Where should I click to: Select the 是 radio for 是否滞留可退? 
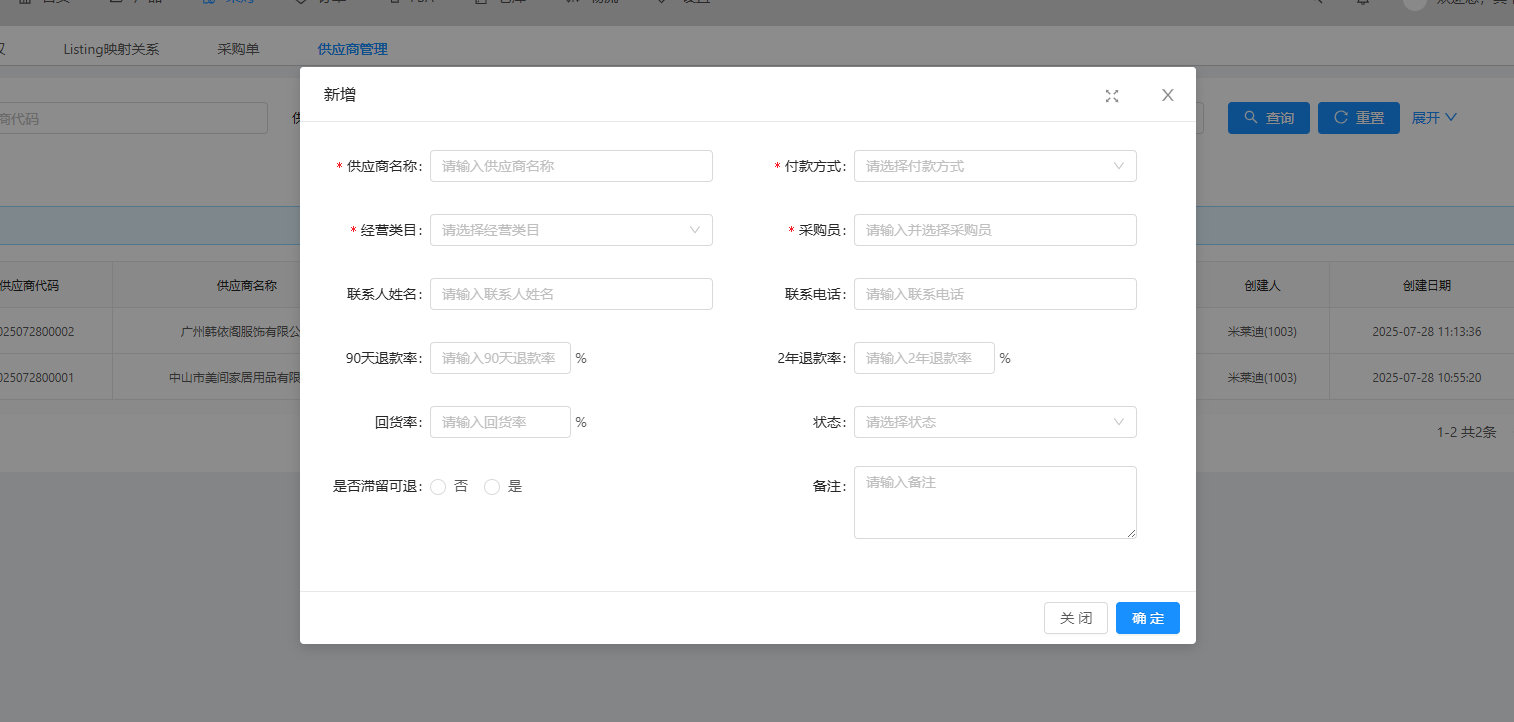pos(492,487)
